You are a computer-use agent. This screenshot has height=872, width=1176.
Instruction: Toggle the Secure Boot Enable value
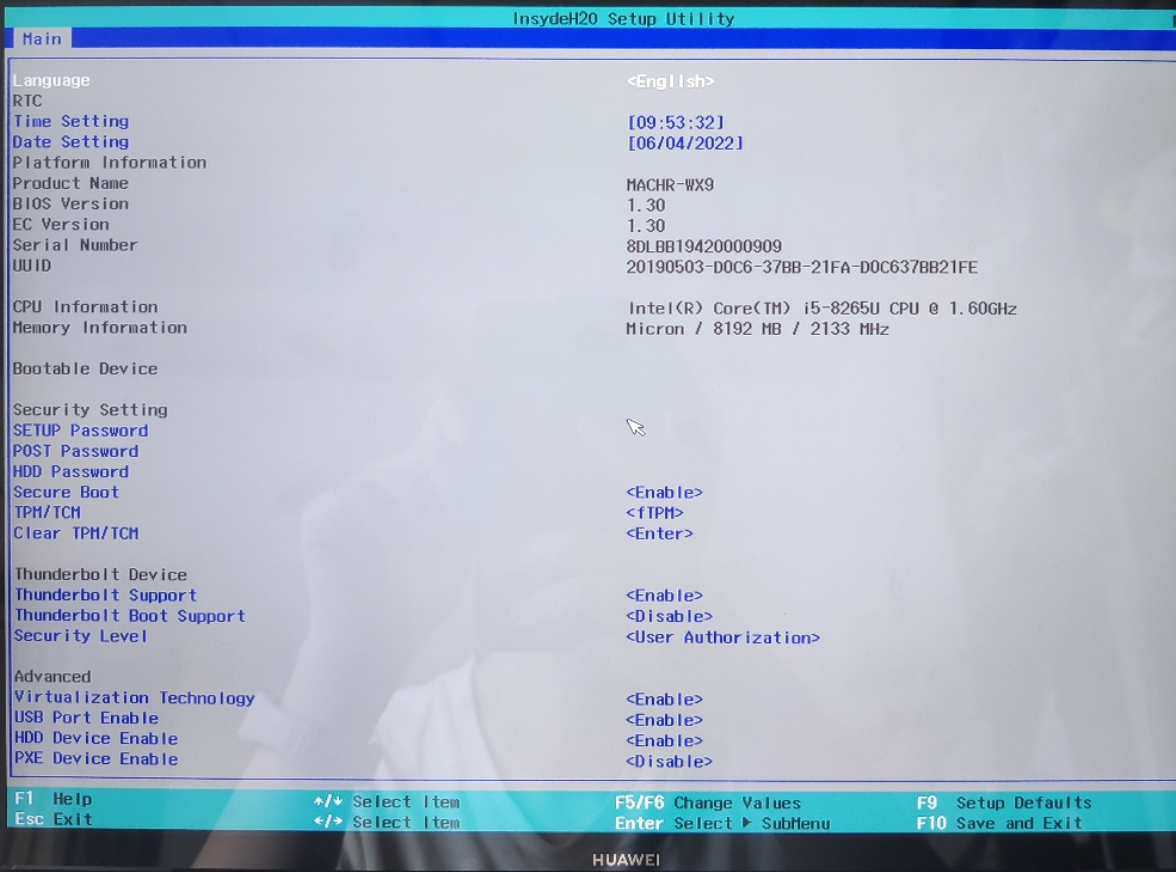[x=664, y=492]
